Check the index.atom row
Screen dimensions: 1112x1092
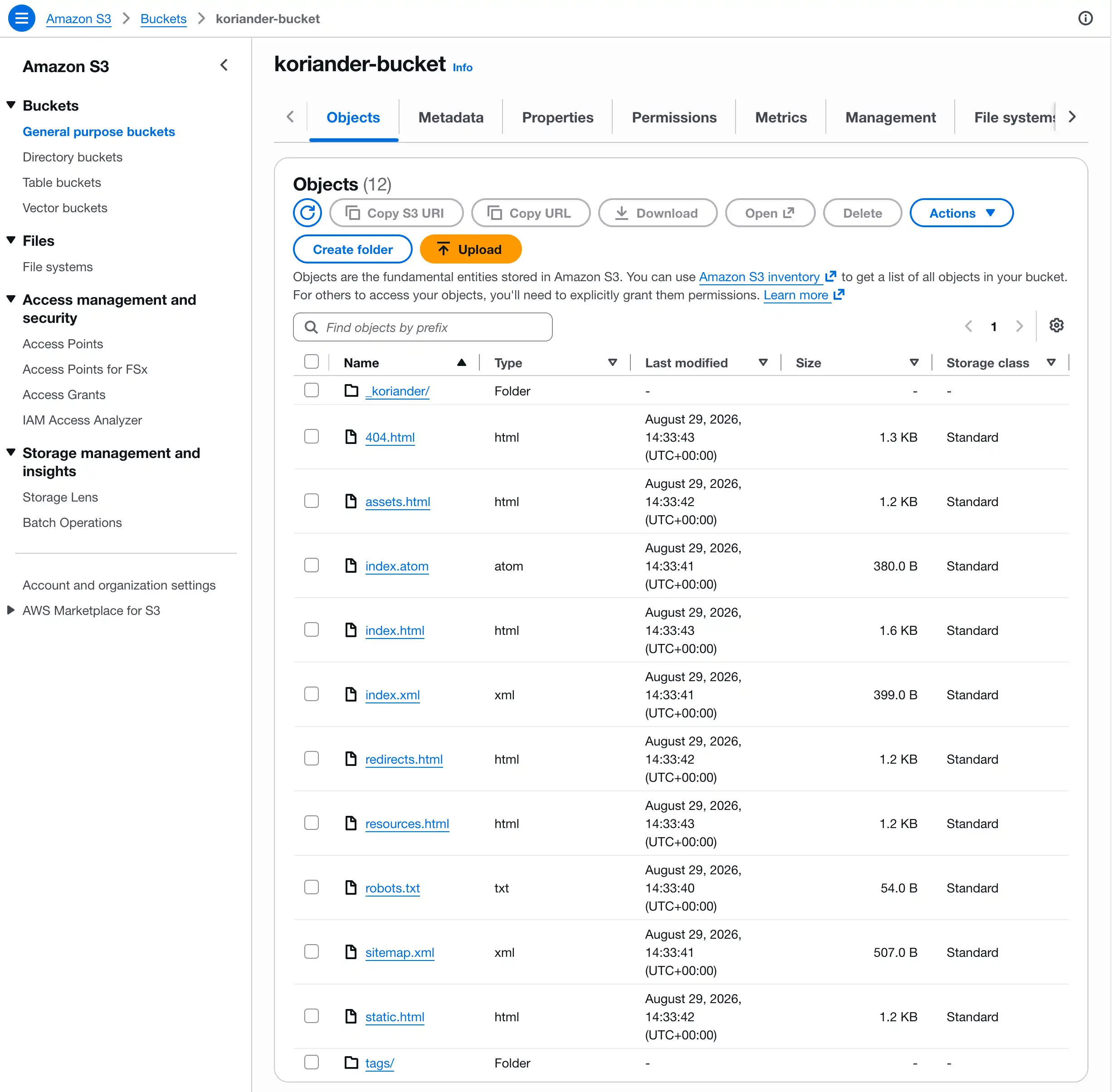click(x=312, y=565)
